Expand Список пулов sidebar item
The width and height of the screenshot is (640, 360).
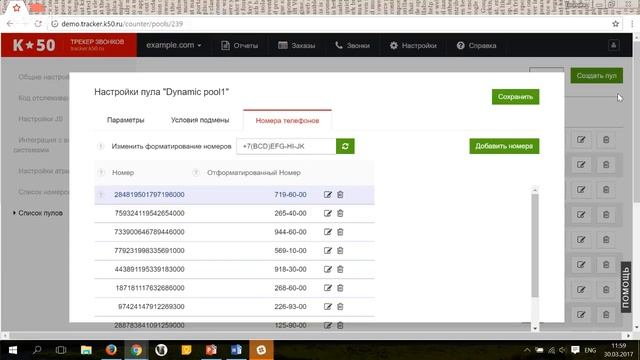point(40,213)
